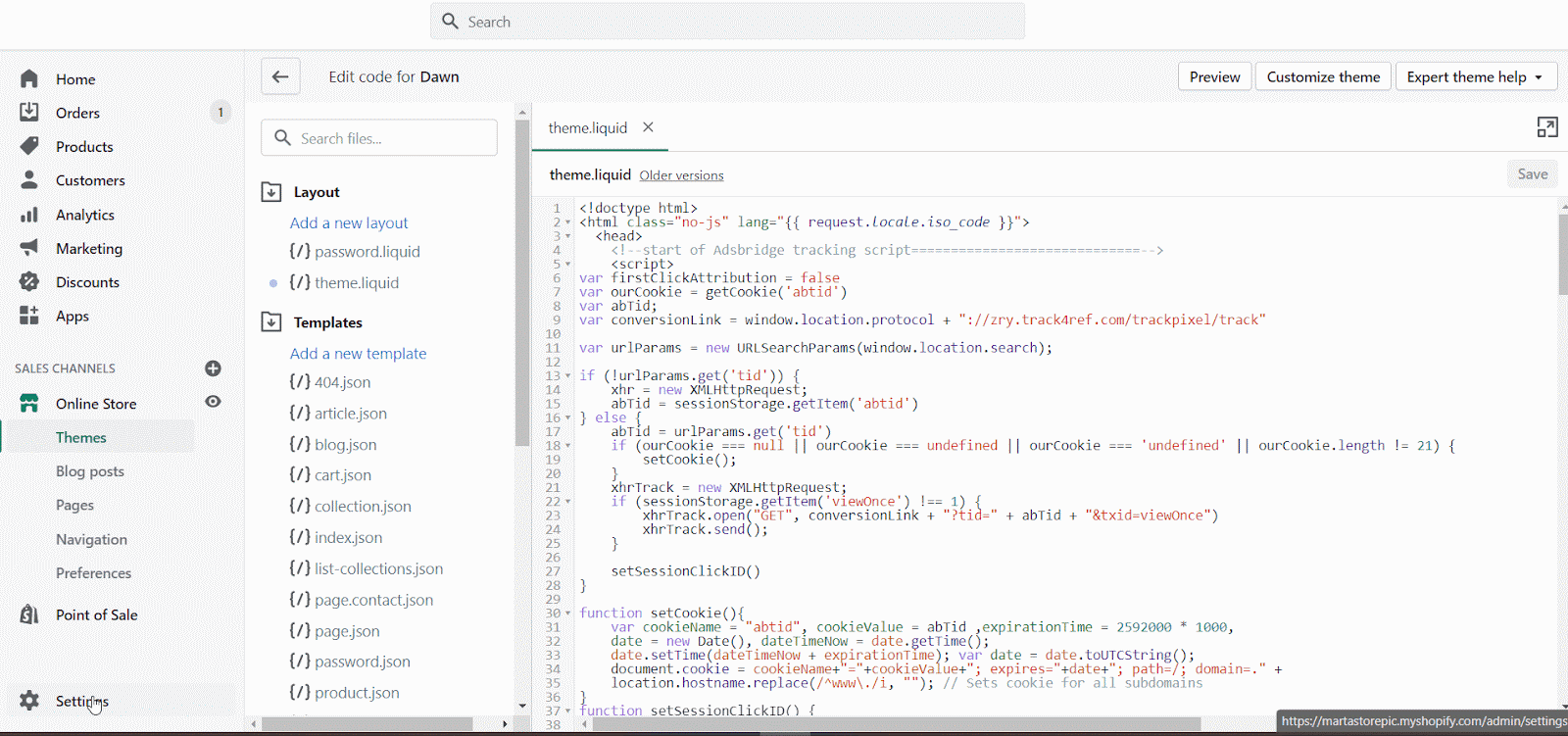The height and width of the screenshot is (736, 1568).
Task: Fold code at line 22 arrow
Action: tap(567, 502)
